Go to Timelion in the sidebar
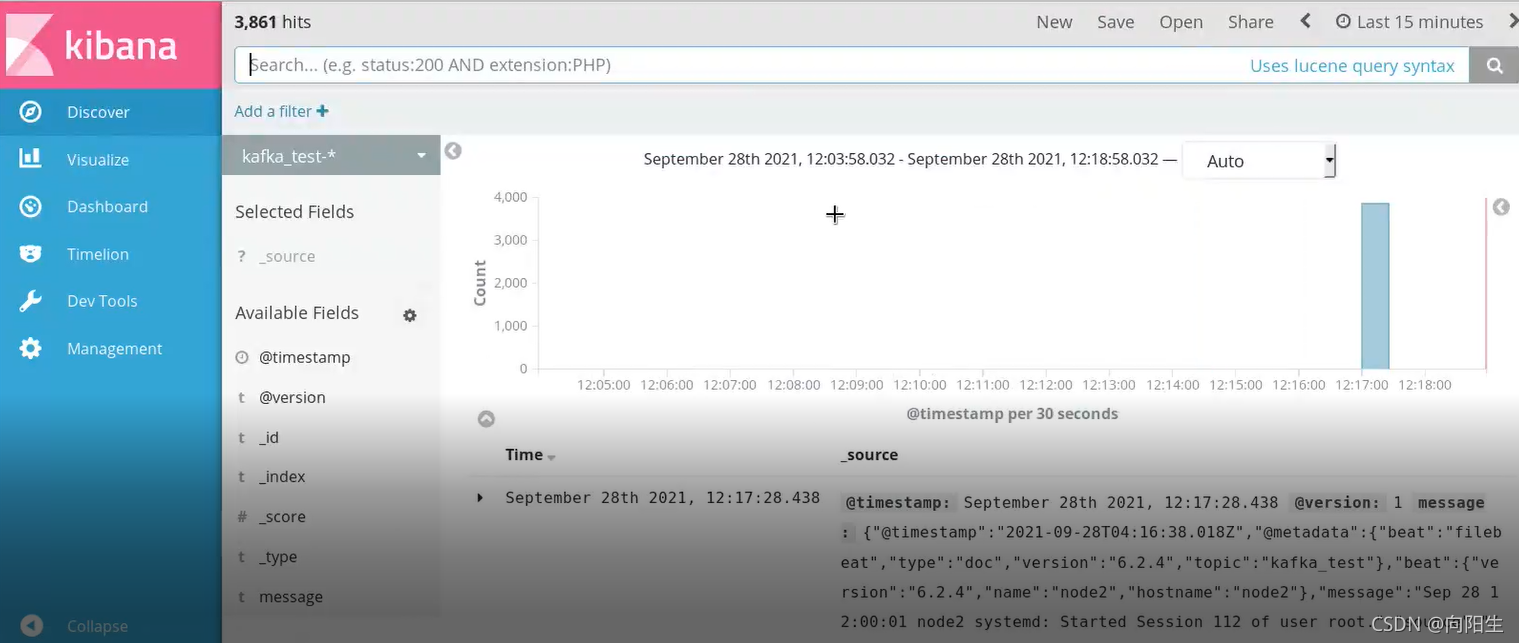1519x643 pixels. click(x=98, y=254)
